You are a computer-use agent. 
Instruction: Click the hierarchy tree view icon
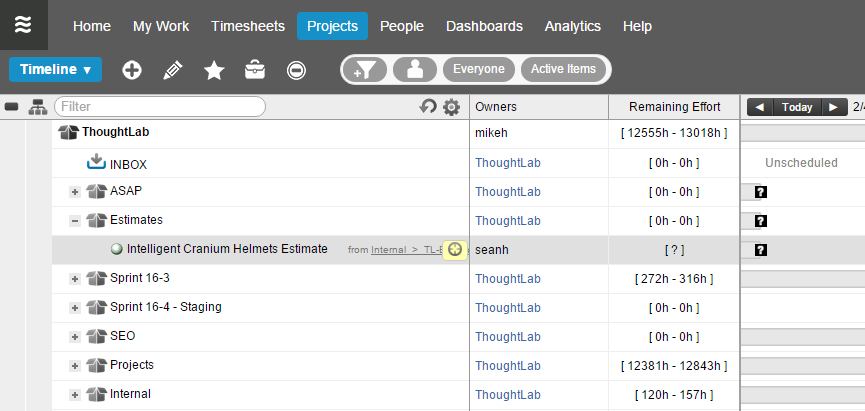38,107
